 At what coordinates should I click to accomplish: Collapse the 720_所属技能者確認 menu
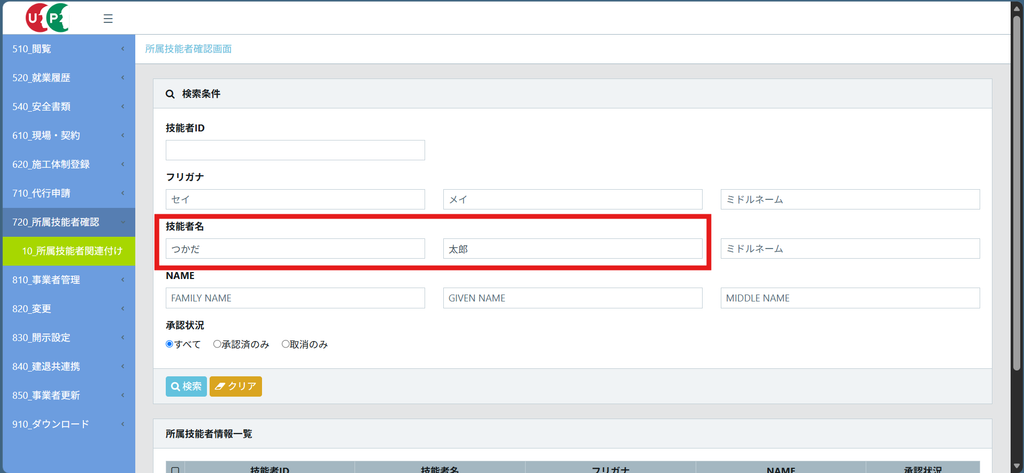(69, 222)
